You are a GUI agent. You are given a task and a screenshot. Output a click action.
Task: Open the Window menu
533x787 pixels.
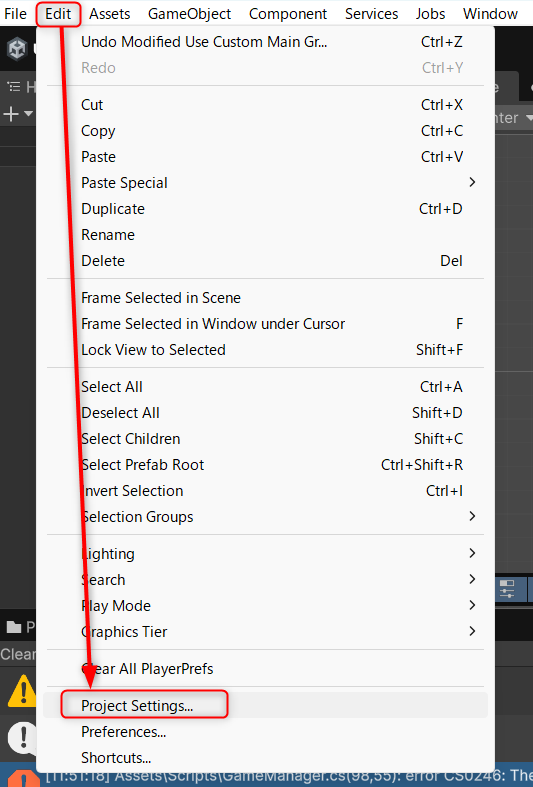[490, 14]
